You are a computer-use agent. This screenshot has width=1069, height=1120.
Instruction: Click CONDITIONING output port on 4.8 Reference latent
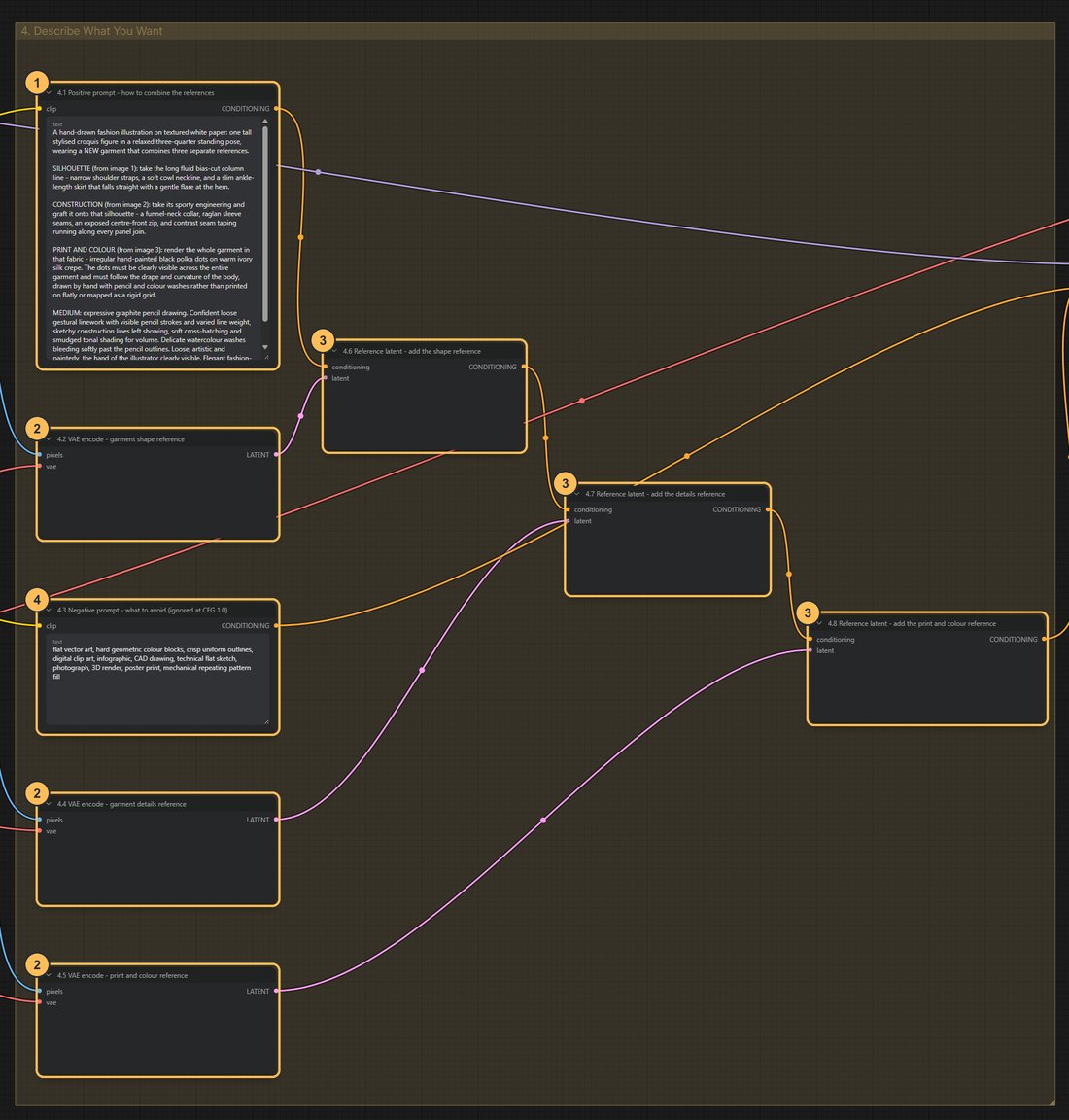[x=1045, y=640]
